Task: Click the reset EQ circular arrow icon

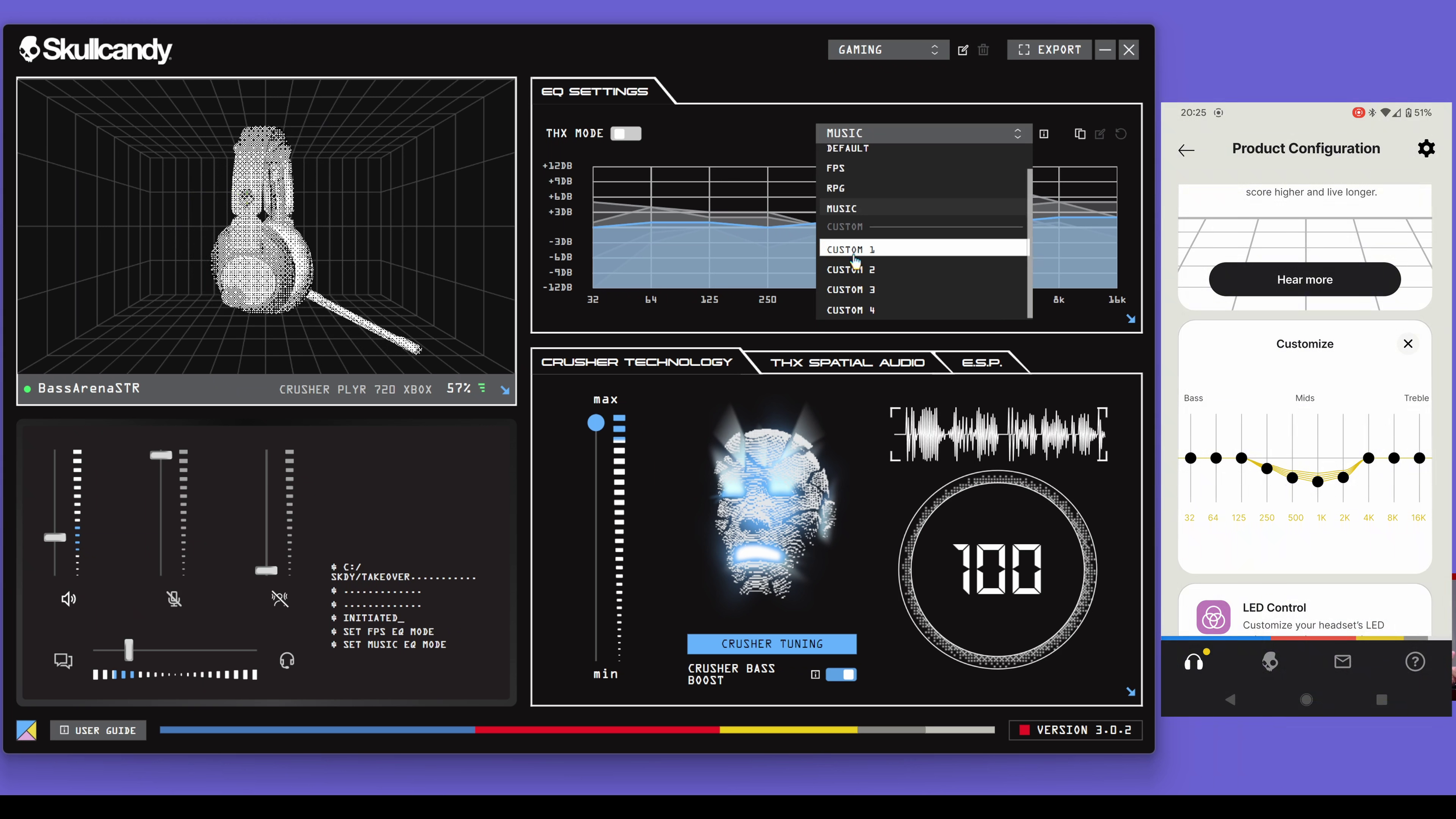Action: pyautogui.click(x=1121, y=134)
